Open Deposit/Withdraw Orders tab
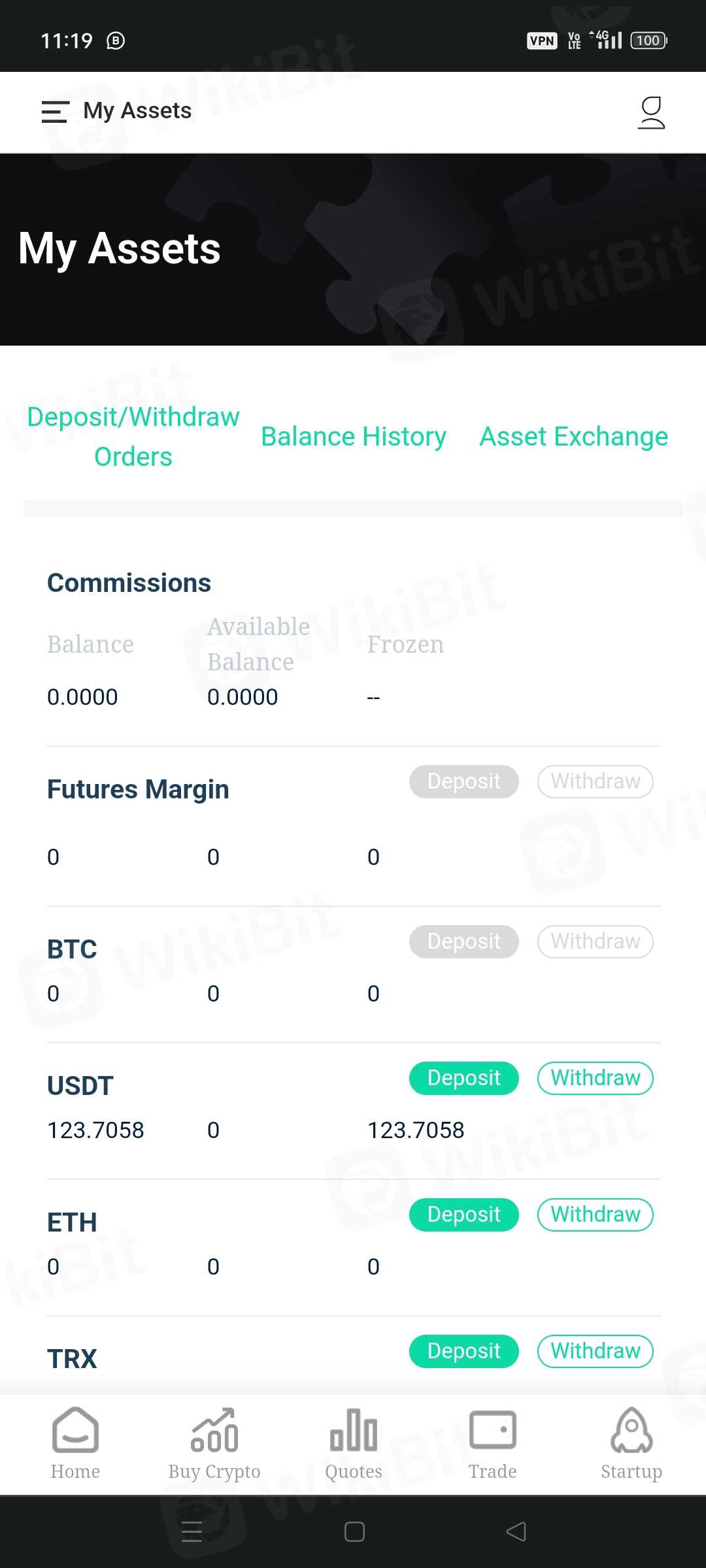706x1568 pixels. click(133, 436)
